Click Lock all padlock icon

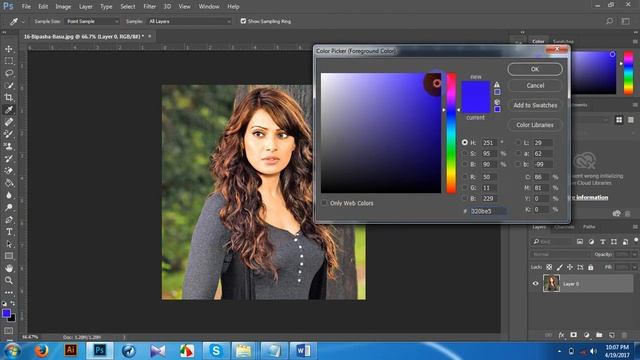click(x=591, y=267)
